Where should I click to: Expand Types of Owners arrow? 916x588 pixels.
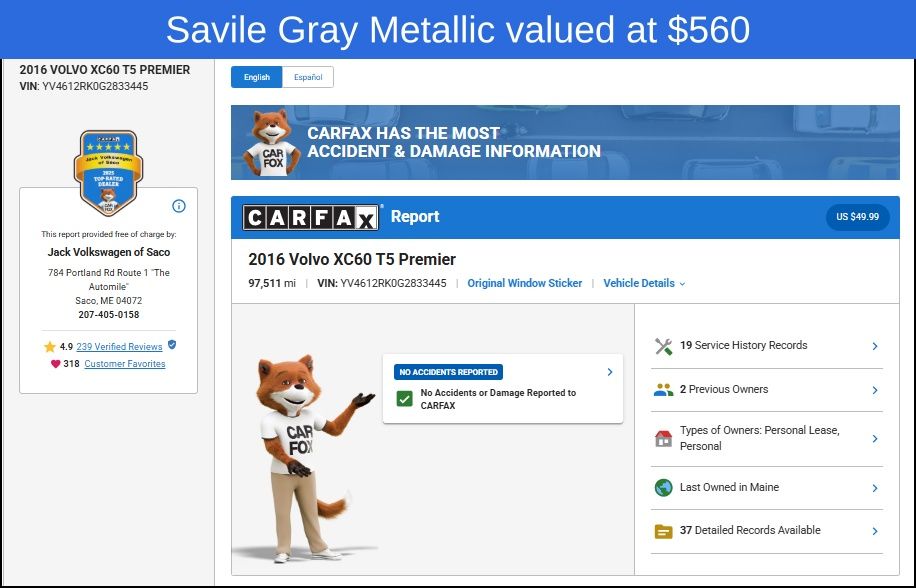875,439
